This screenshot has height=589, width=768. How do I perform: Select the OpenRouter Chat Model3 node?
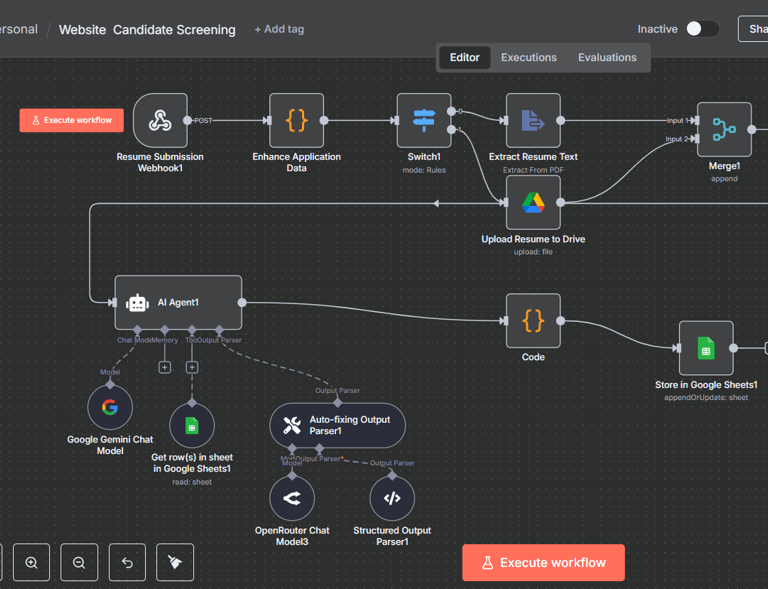(292, 498)
